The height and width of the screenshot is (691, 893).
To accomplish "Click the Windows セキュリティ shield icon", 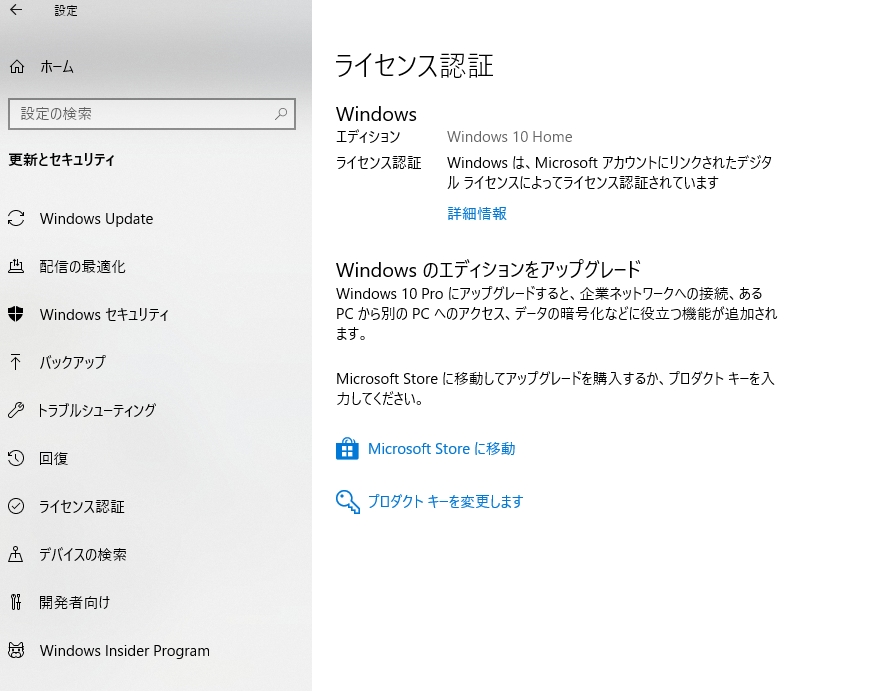I will (16, 314).
